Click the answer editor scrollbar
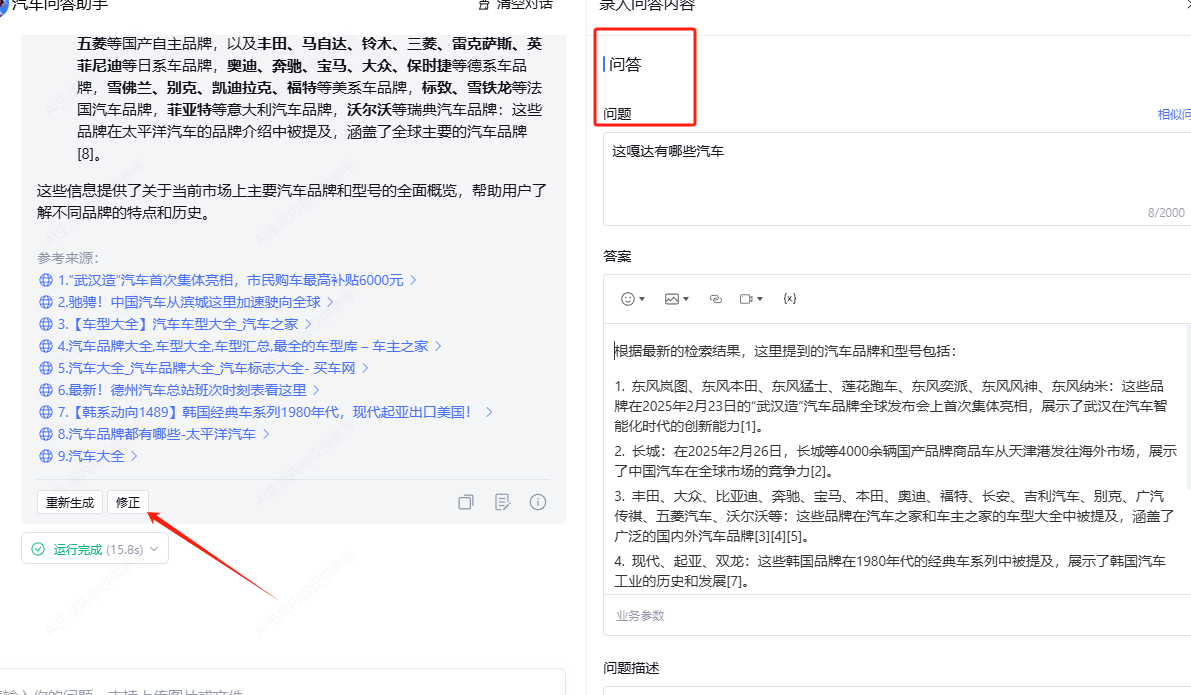The height and width of the screenshot is (695, 1191). (x=1188, y=406)
